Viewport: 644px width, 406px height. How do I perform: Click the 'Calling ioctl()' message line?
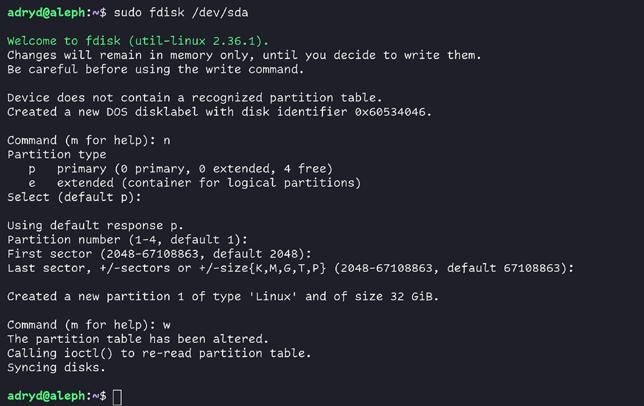pyautogui.click(x=159, y=353)
